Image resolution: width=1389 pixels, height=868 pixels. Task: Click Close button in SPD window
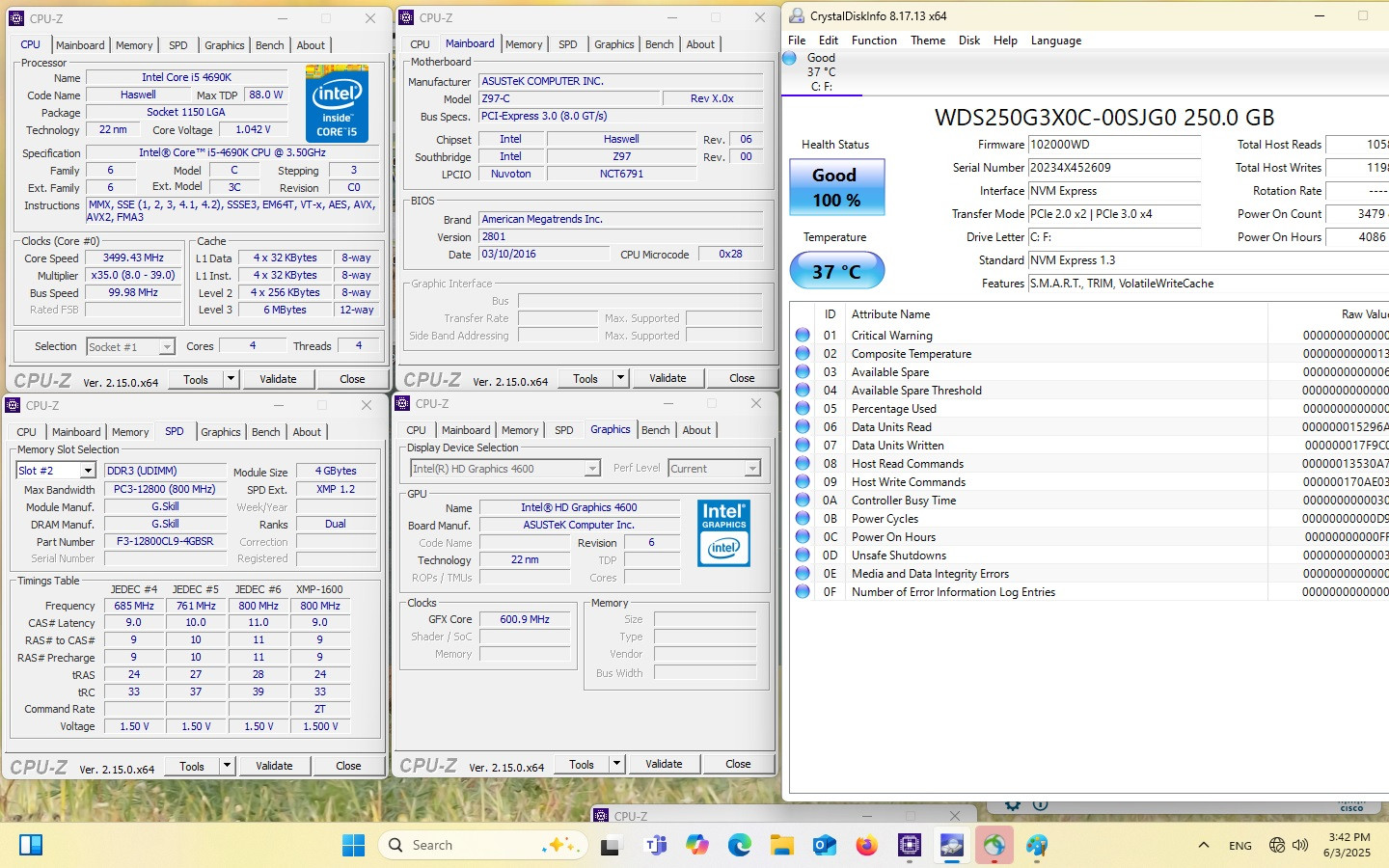348,766
